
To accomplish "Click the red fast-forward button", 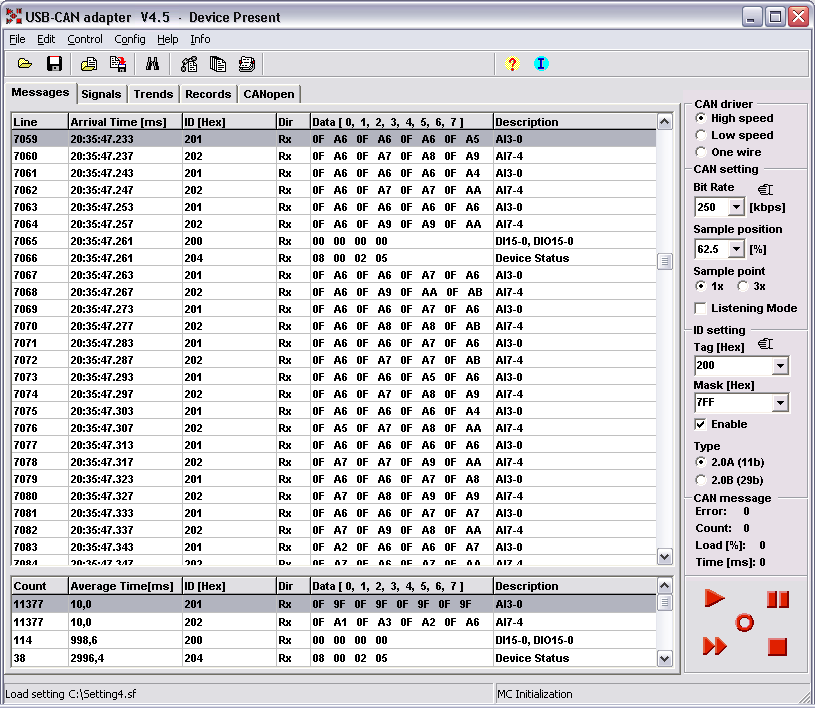I will pyautogui.click(x=715, y=646).
